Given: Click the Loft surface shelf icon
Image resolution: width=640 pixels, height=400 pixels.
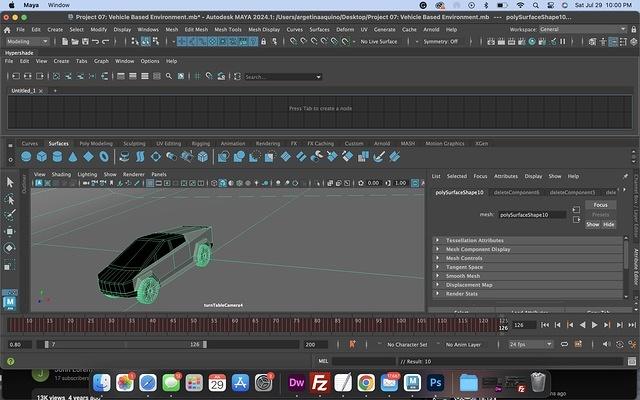Looking at the screenshot, I should (x=140, y=156).
